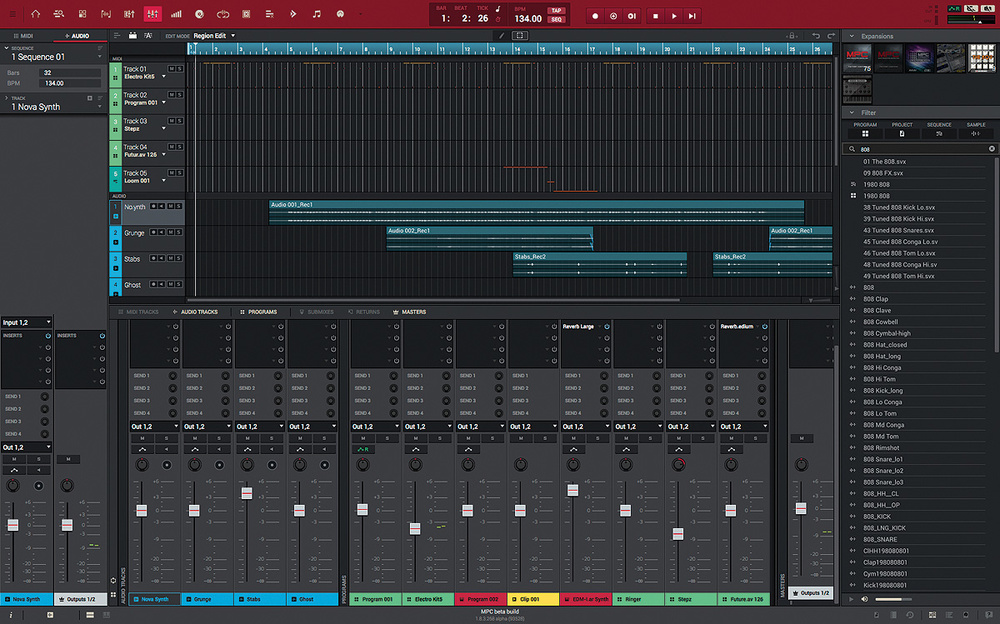Filter browser by Project icon
Image resolution: width=1000 pixels, height=624 pixels.
coord(902,134)
